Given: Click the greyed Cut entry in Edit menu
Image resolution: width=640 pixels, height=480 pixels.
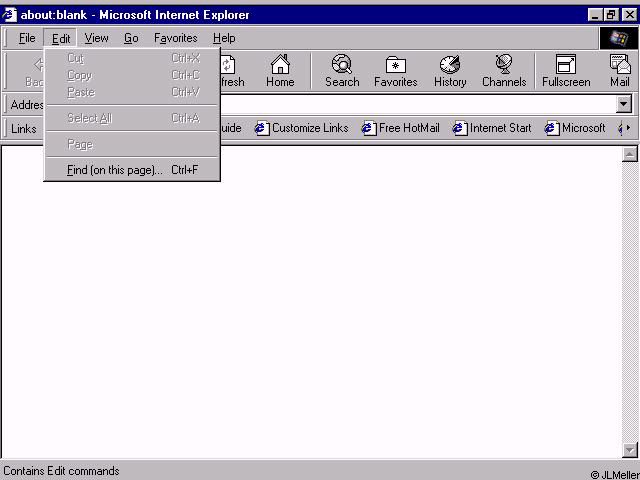Looking at the screenshot, I should click(x=132, y=58).
